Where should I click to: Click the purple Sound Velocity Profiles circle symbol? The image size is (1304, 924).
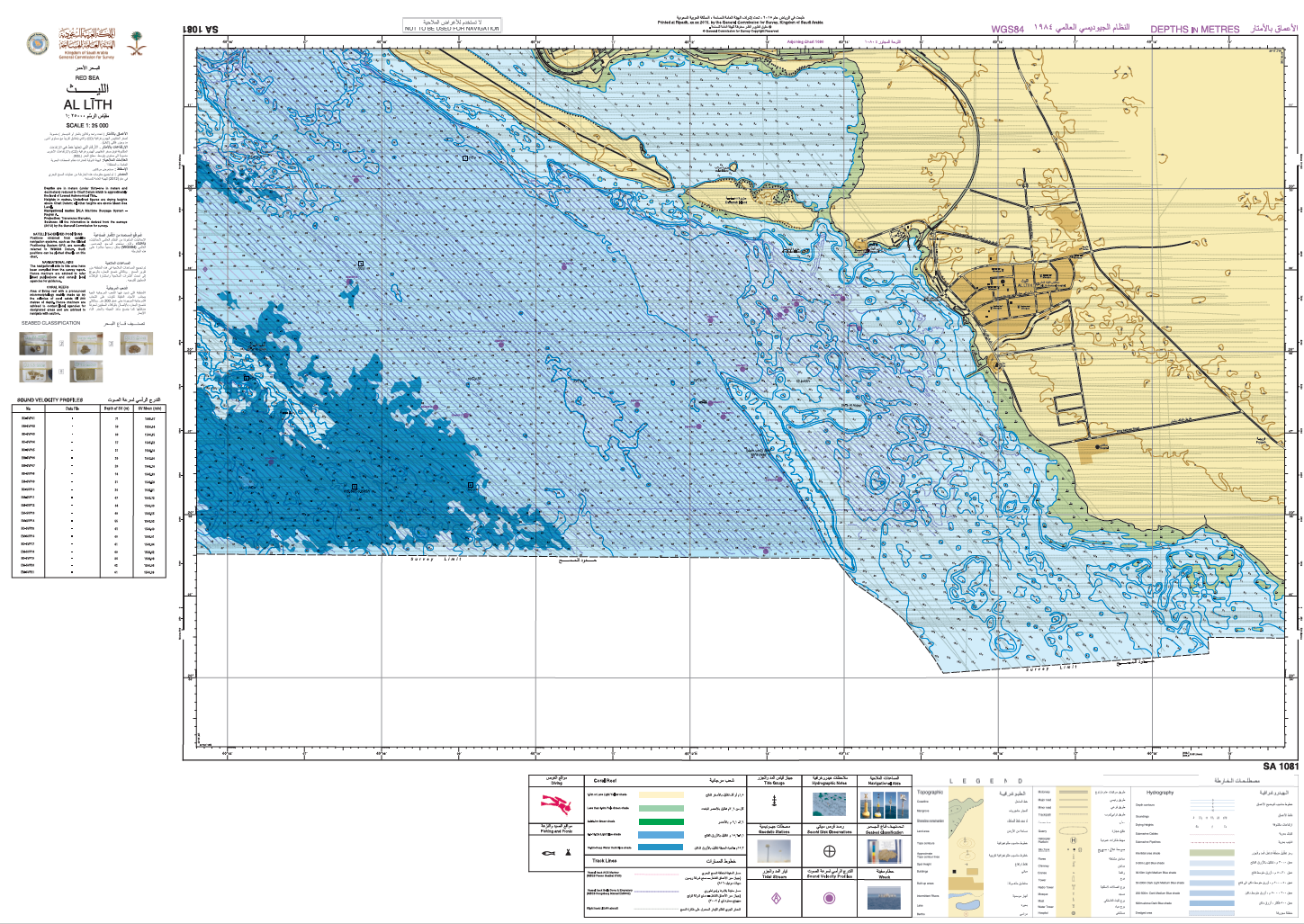(x=829, y=898)
